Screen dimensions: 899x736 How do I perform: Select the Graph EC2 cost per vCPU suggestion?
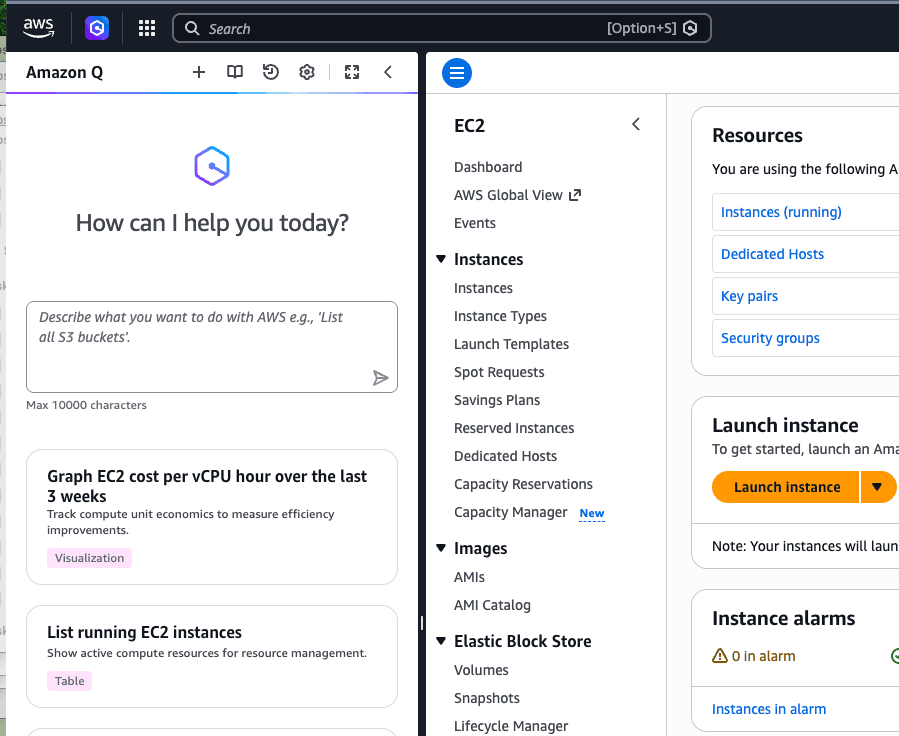click(x=212, y=517)
